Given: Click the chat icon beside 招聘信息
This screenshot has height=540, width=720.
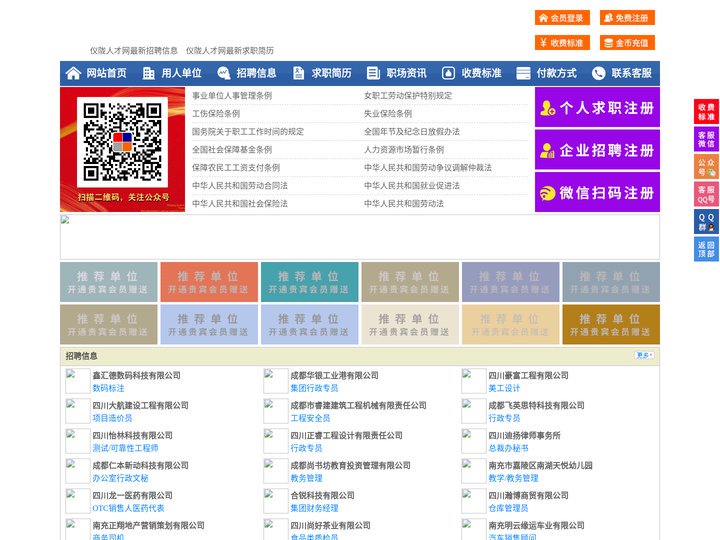Looking at the screenshot, I should (x=224, y=73).
